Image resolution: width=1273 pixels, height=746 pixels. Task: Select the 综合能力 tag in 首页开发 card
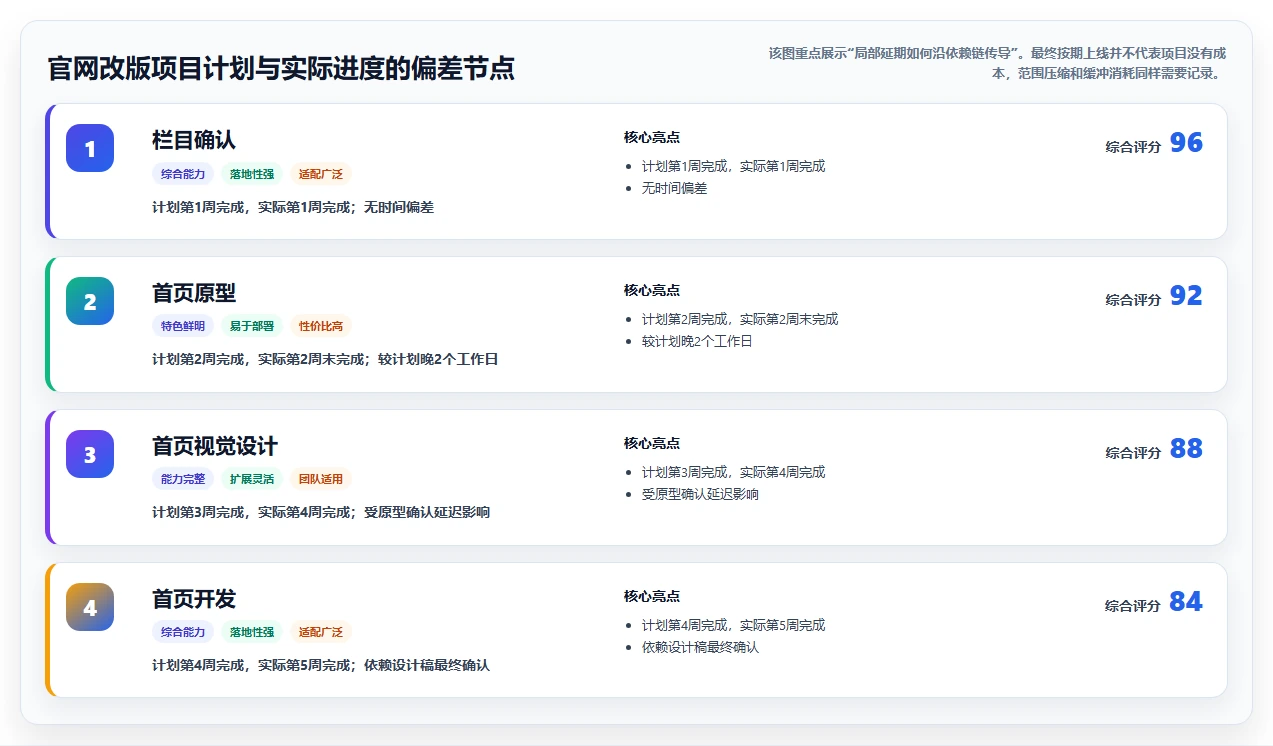[x=183, y=633]
